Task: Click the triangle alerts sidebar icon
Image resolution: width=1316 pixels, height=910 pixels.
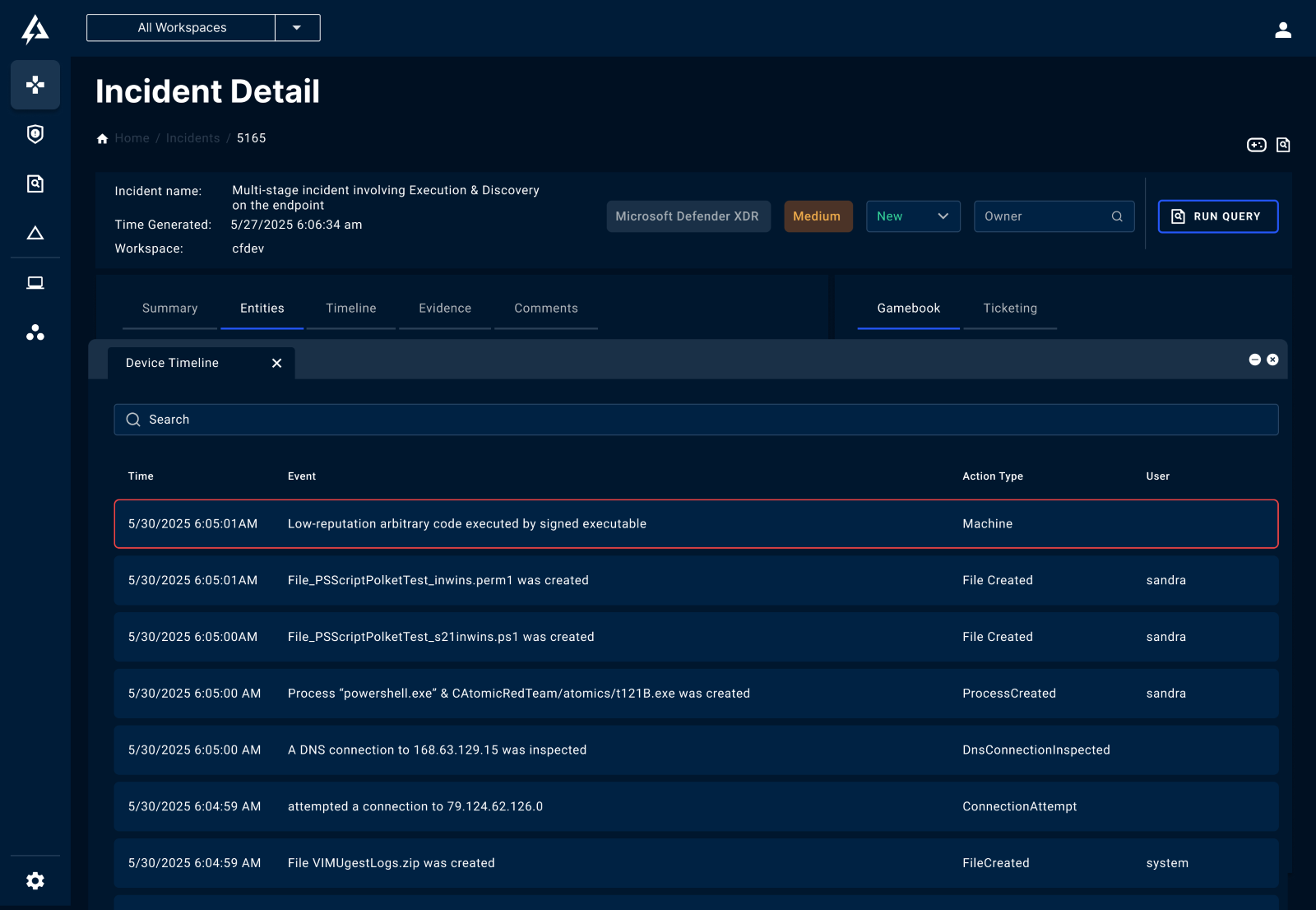Action: pyautogui.click(x=35, y=233)
